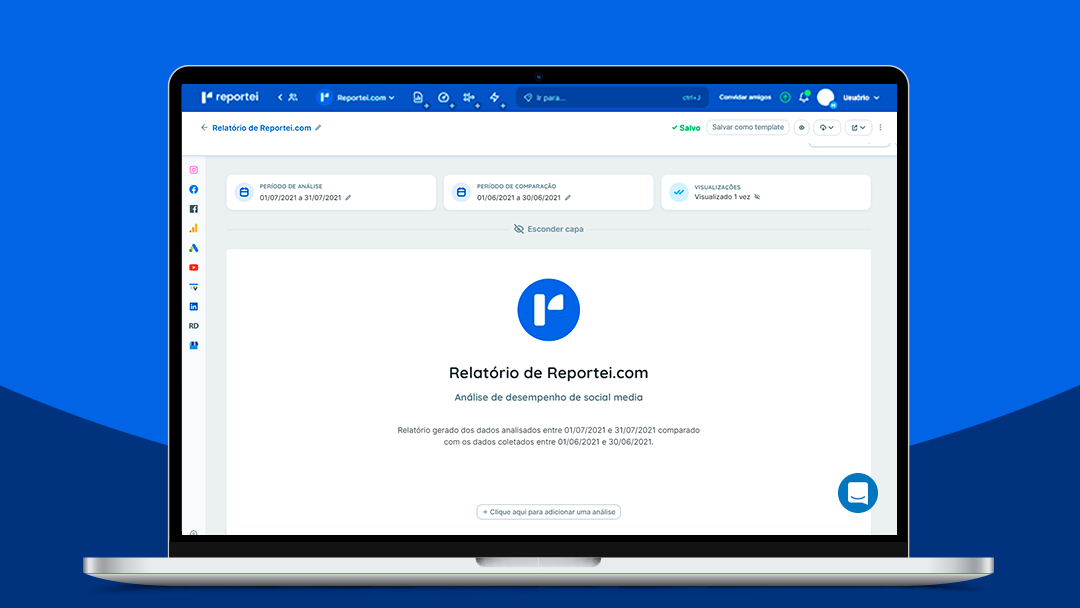Select the Facebook sidebar icon
Image resolution: width=1080 pixels, height=608 pixels.
[194, 189]
